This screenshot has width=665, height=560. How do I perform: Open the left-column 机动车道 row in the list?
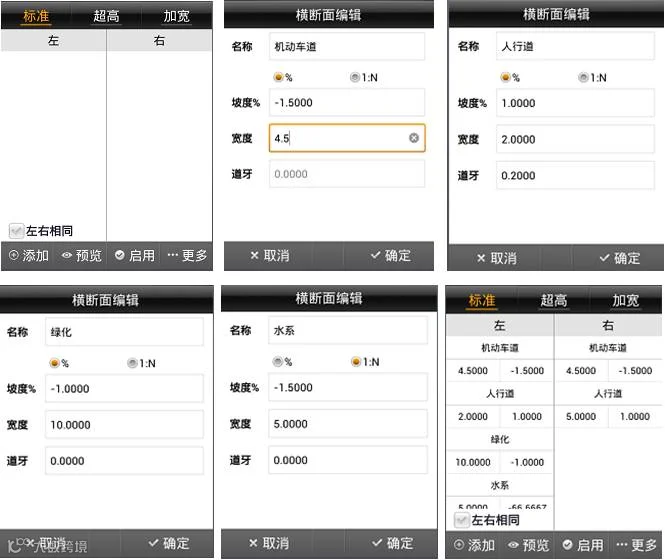(x=500, y=348)
